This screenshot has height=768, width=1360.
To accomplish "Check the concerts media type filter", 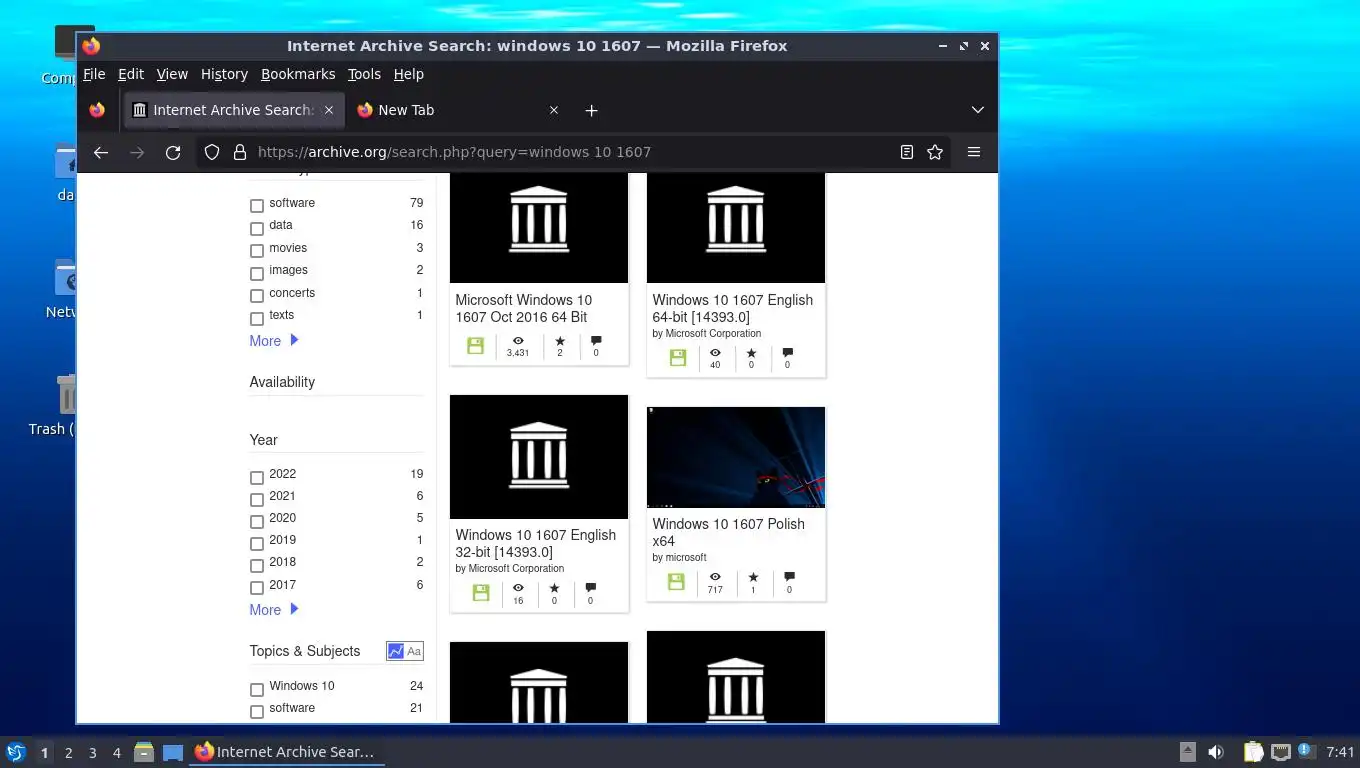I will point(257,296).
